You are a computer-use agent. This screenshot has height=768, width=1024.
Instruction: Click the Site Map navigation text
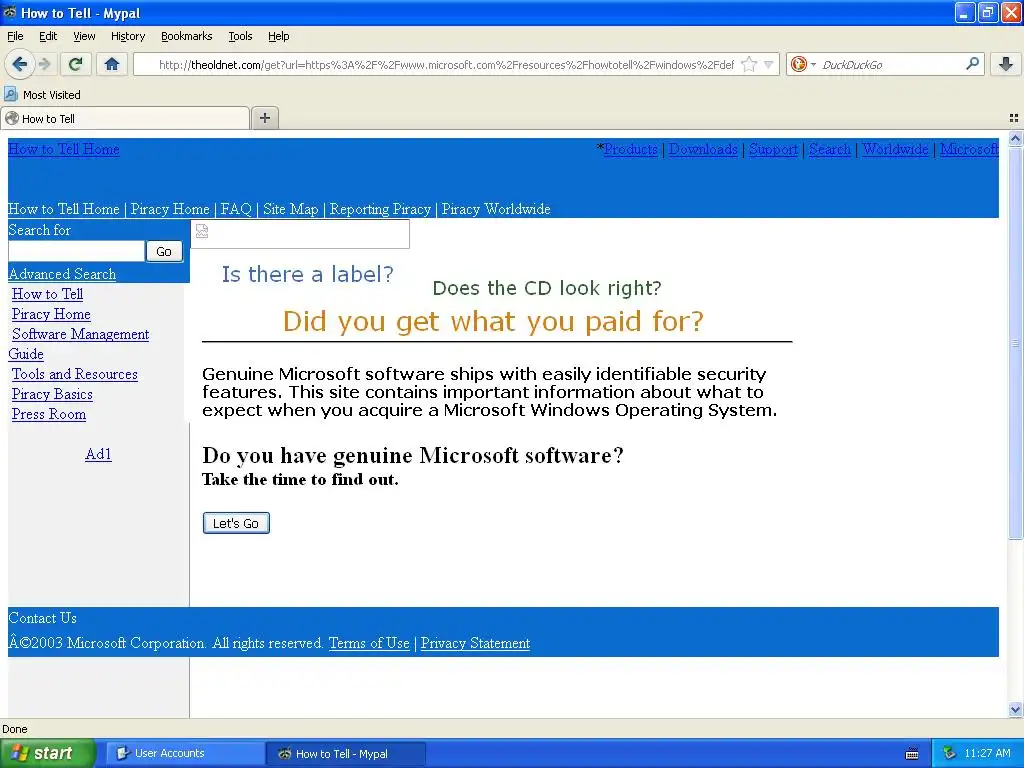[291, 209]
